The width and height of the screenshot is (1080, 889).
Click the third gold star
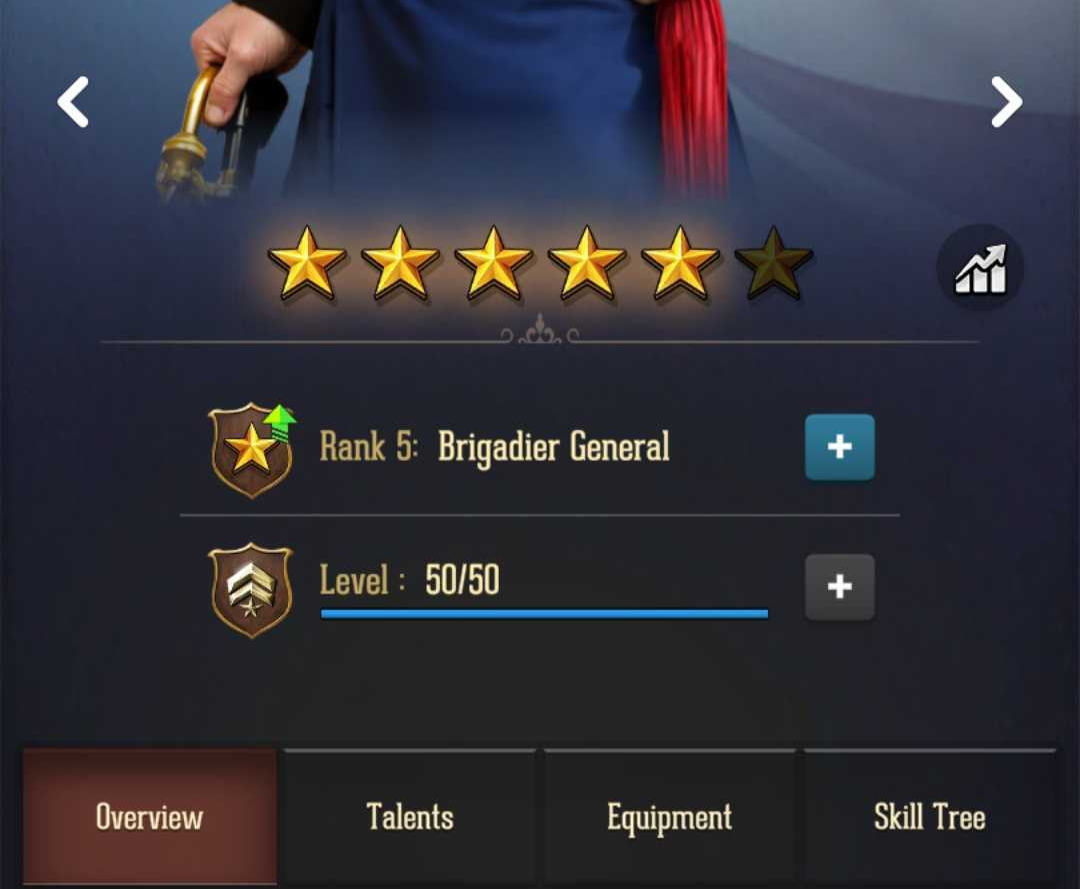(494, 264)
